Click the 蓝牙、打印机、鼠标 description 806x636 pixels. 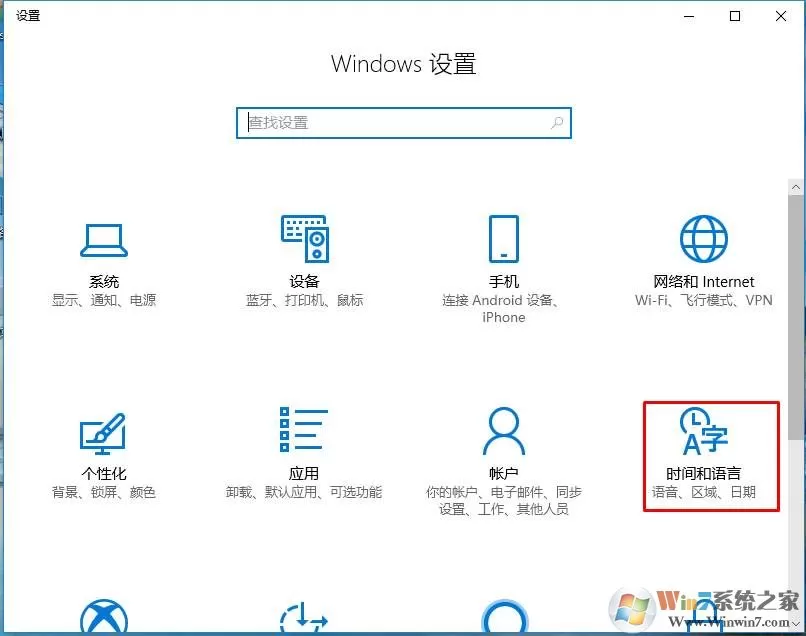[x=304, y=300]
